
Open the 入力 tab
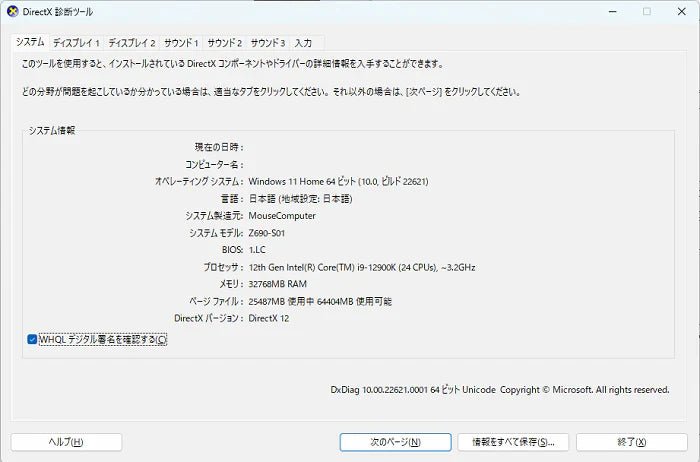(x=304, y=43)
